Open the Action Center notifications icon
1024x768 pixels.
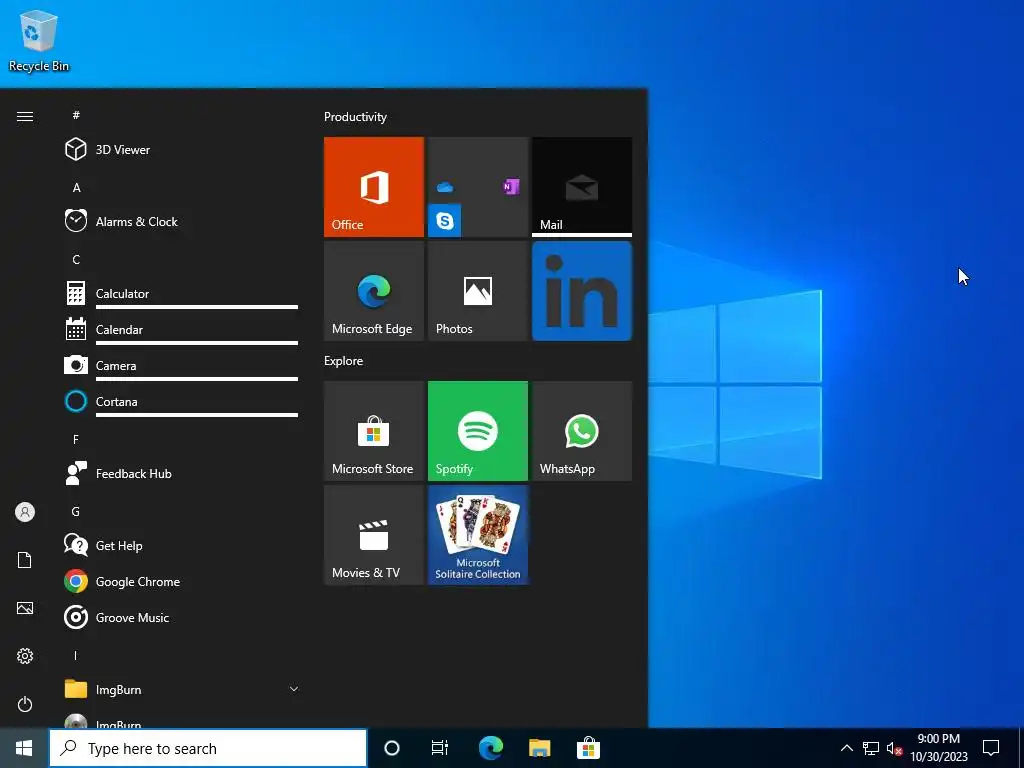tap(991, 748)
